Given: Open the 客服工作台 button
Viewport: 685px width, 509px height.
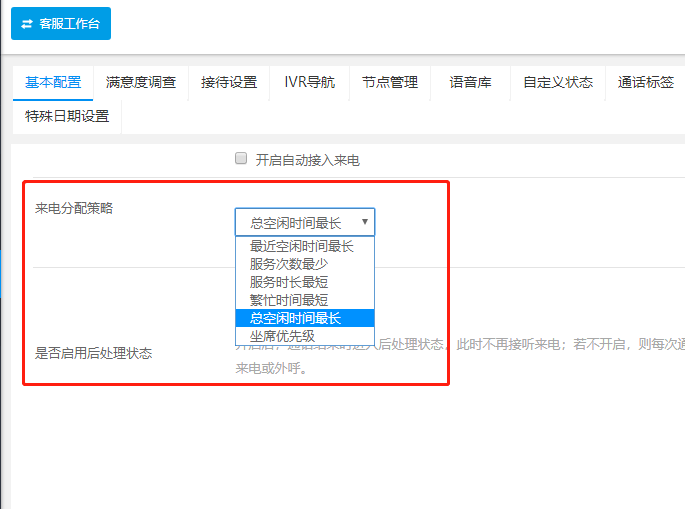Looking at the screenshot, I should point(61,23).
